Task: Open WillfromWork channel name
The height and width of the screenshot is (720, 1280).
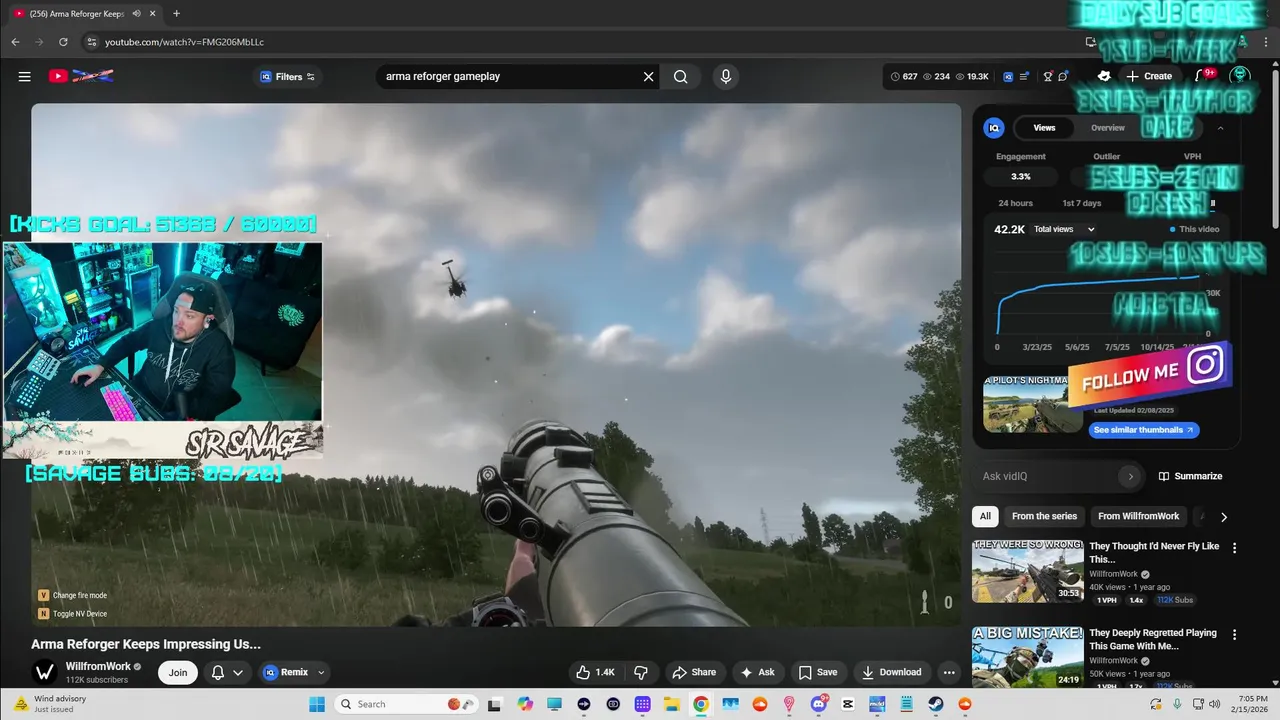Action: (x=98, y=666)
